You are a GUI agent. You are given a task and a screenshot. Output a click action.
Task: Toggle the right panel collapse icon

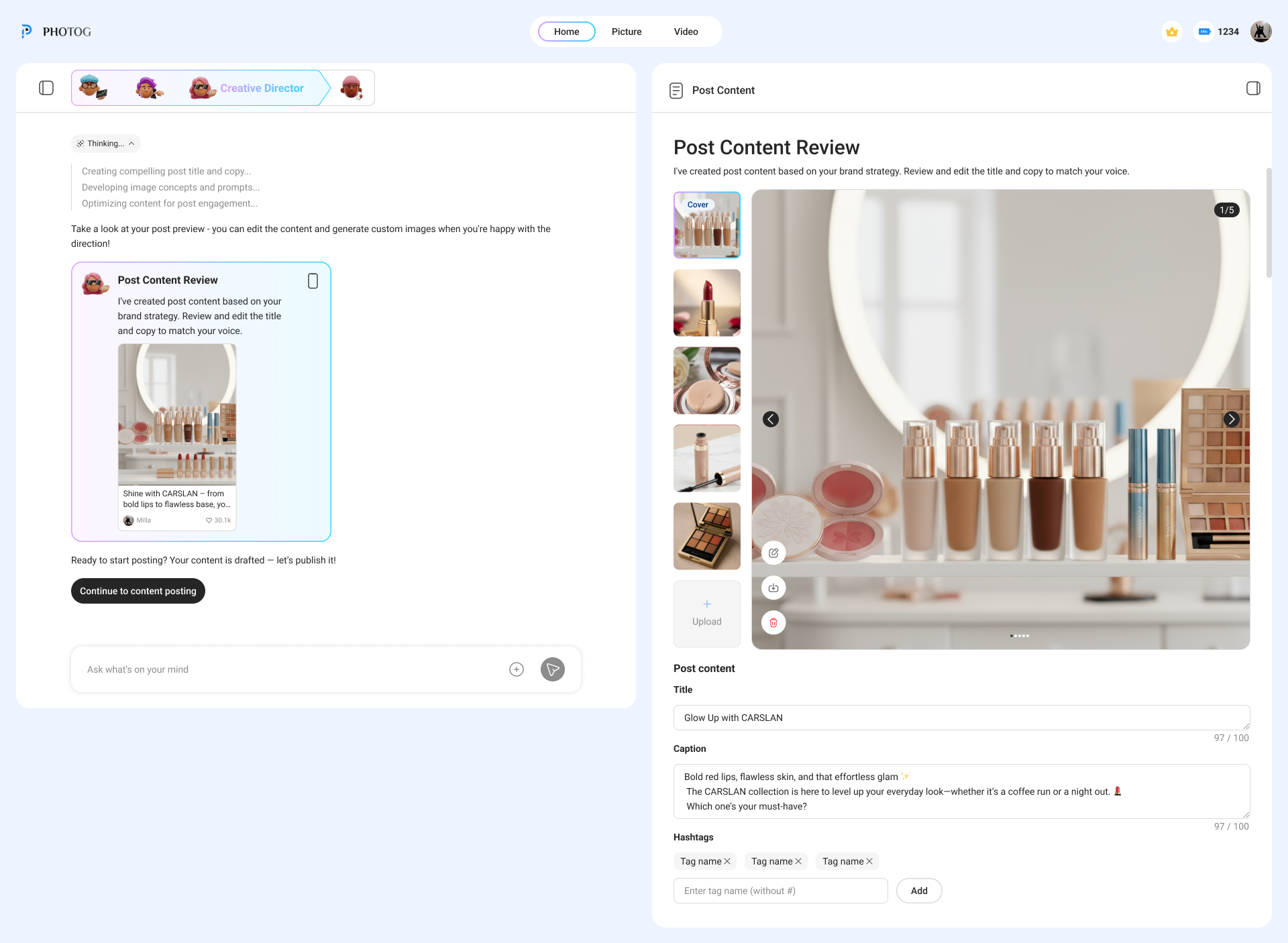1253,89
